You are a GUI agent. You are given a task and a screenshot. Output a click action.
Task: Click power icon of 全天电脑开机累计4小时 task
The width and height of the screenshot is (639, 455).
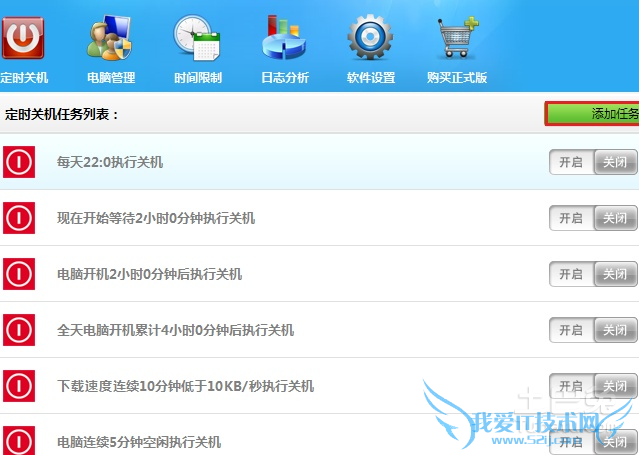pyautogui.click(x=19, y=329)
